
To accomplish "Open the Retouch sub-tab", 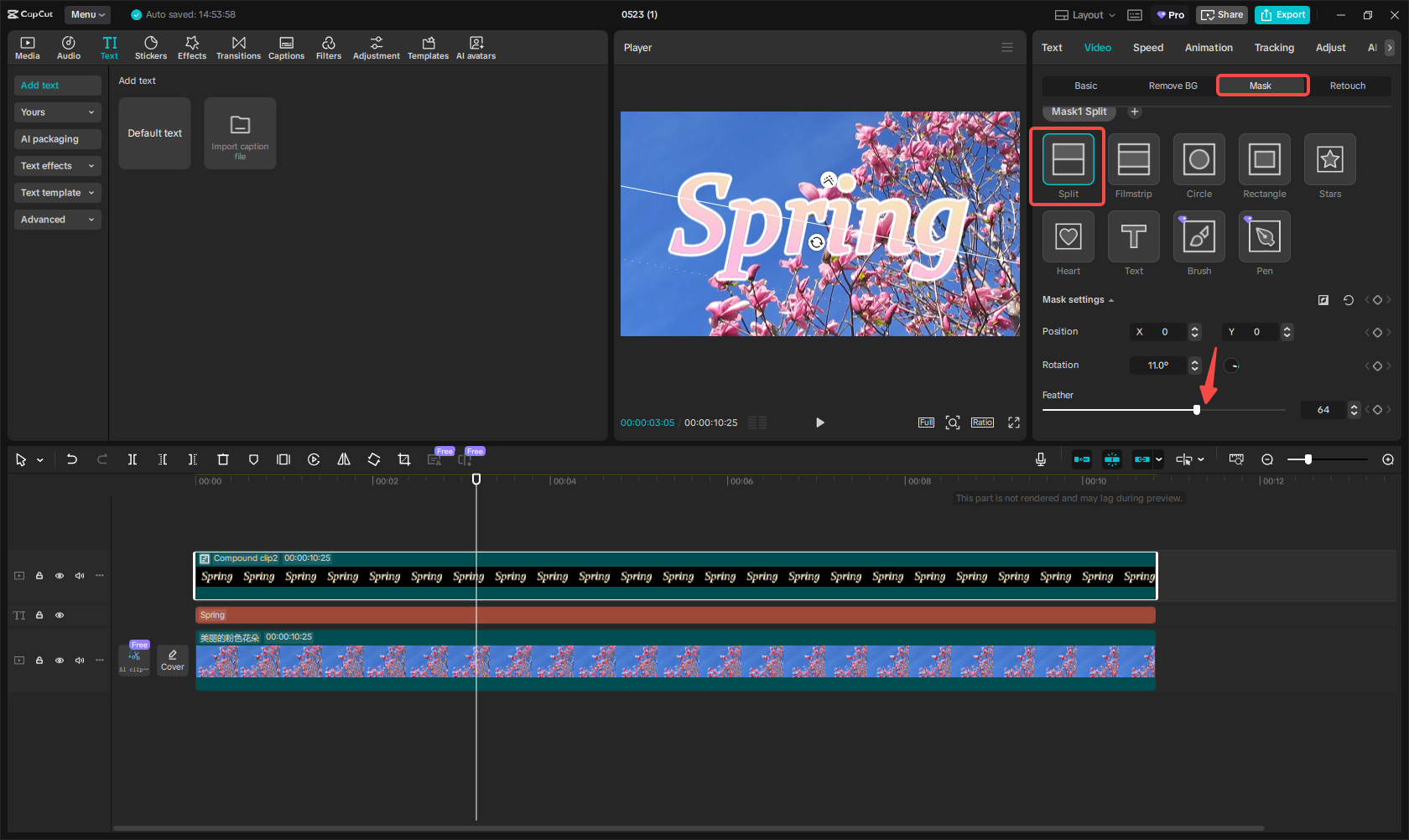I will (x=1348, y=86).
